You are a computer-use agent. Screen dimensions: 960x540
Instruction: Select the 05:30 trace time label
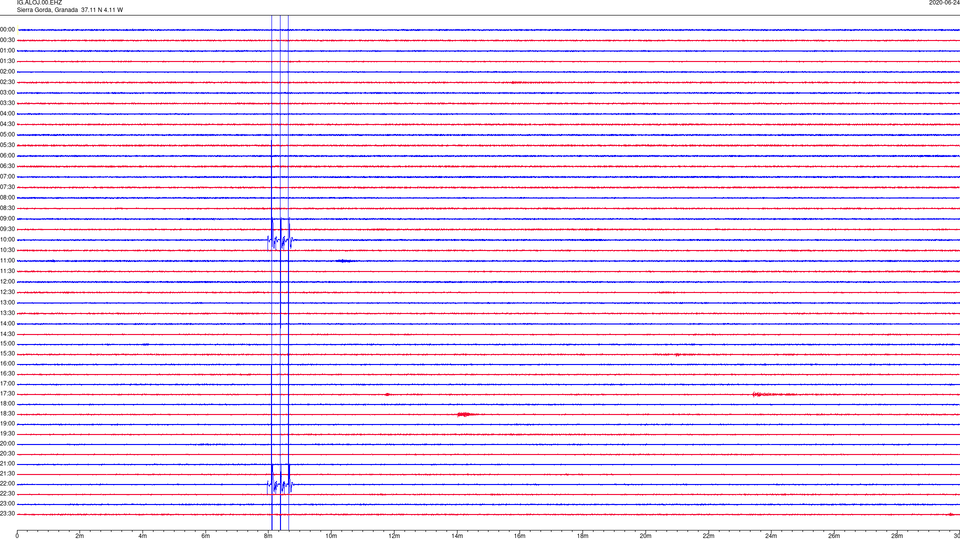pyautogui.click(x=8, y=145)
